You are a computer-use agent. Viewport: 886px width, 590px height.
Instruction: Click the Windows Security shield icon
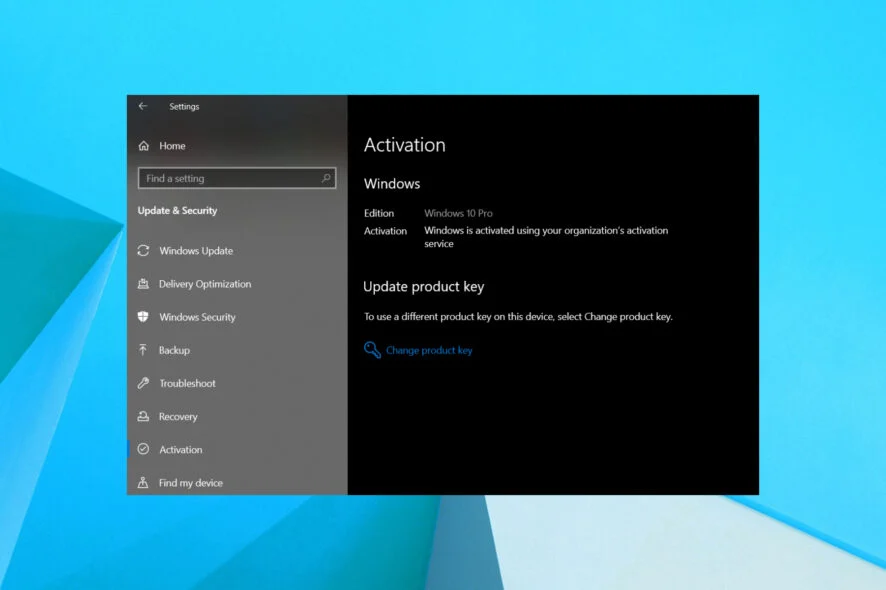coord(144,316)
